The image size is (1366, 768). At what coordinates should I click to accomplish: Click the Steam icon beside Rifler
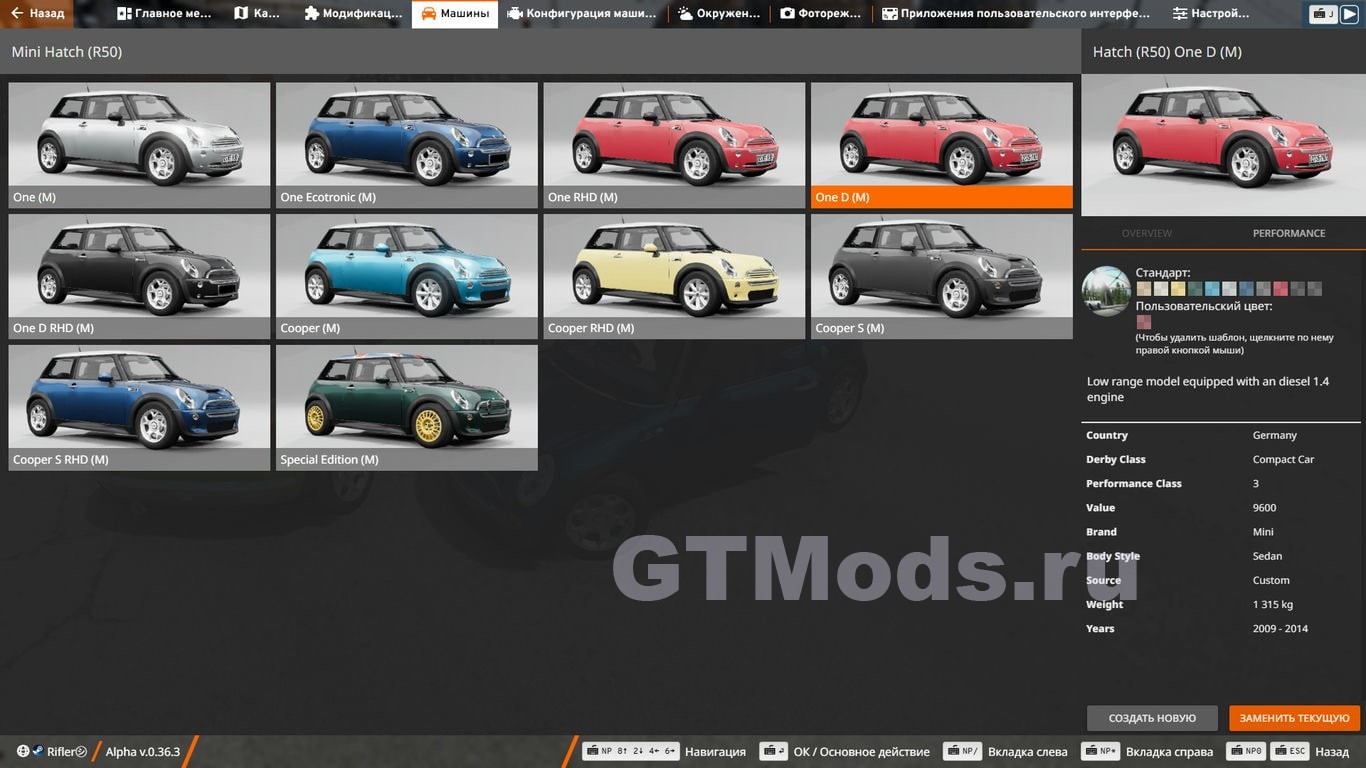pyautogui.click(x=37, y=752)
